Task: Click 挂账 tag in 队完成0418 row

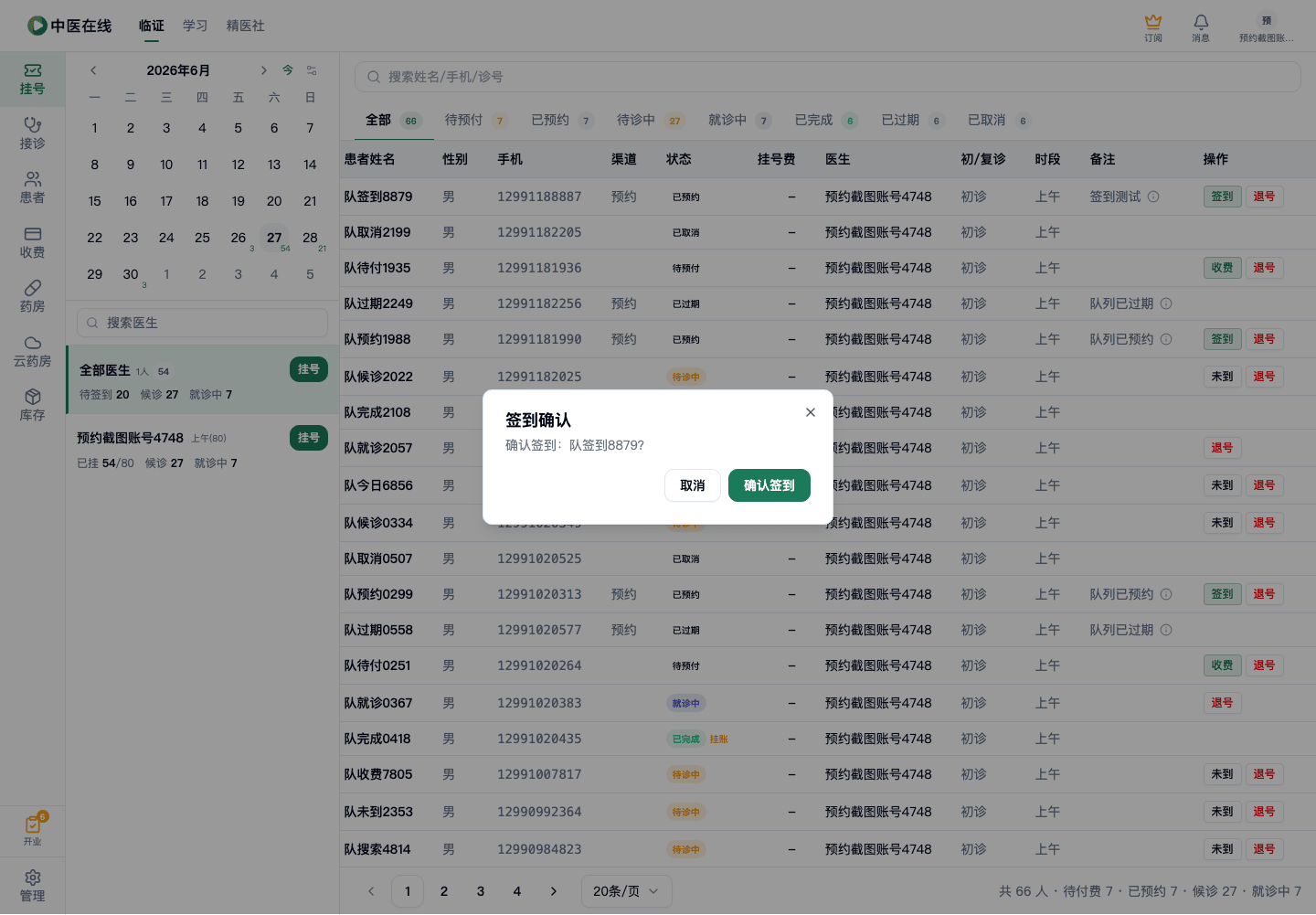Action: tap(718, 739)
